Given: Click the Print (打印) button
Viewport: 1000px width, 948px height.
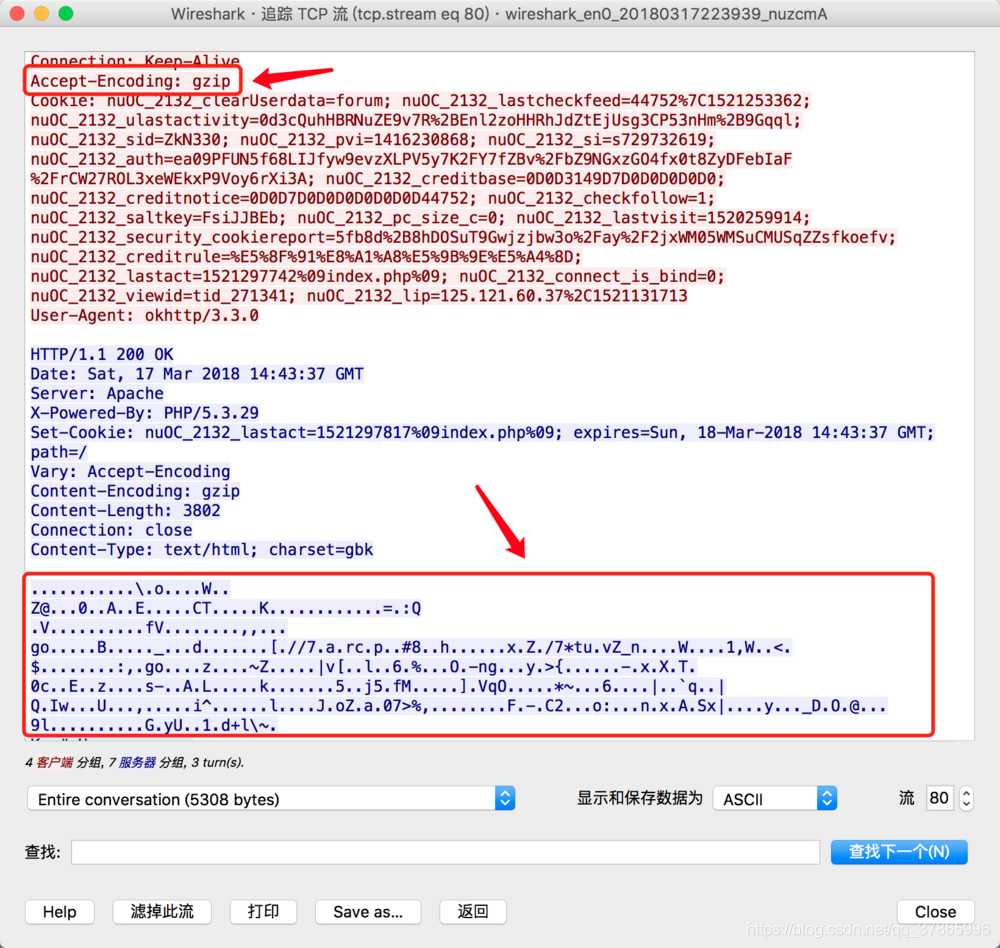Looking at the screenshot, I should [263, 912].
